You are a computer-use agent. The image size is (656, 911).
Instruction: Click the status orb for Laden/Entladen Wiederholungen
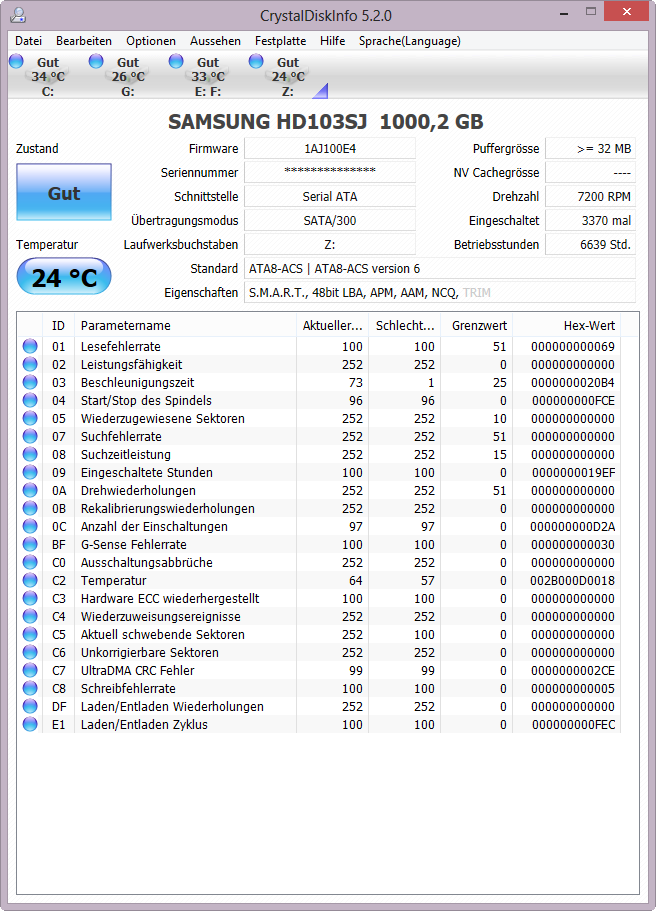tap(30, 706)
